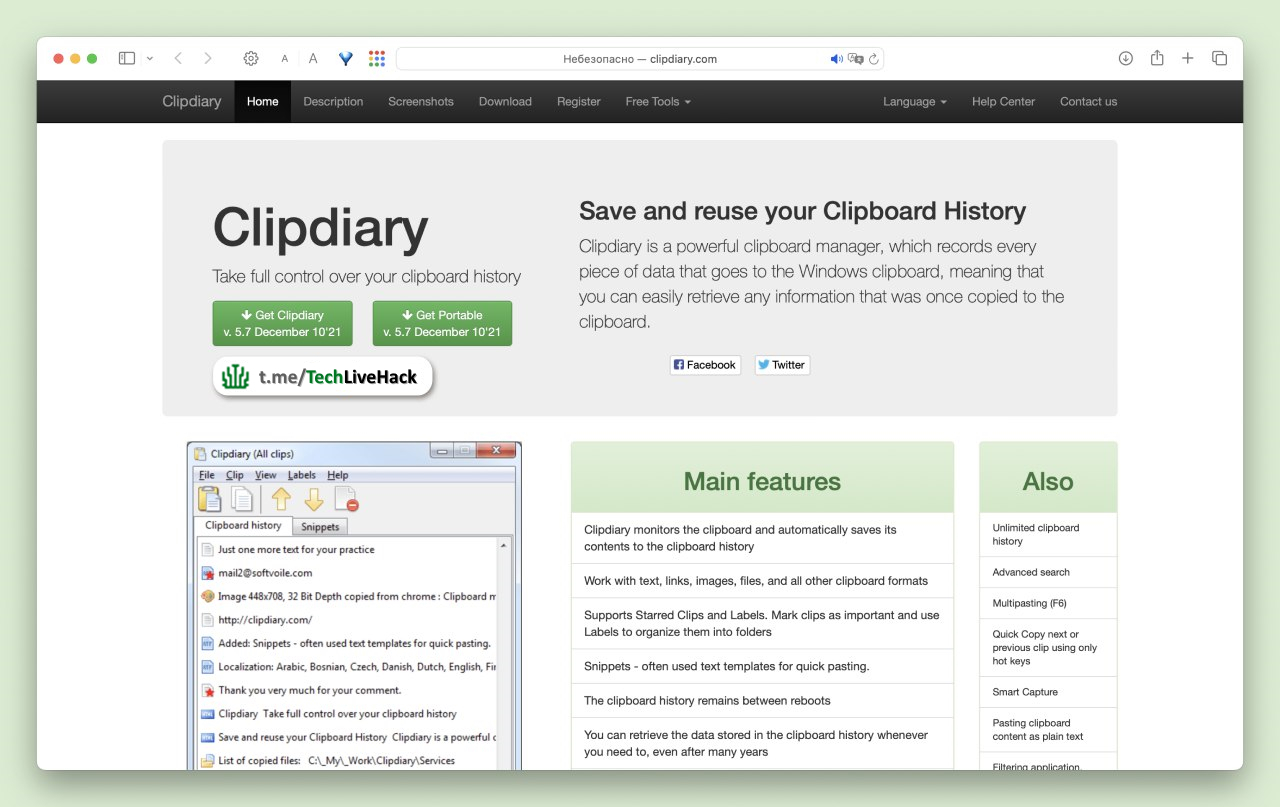
Task: Click the yellow down arrow icon
Action: coord(314,499)
